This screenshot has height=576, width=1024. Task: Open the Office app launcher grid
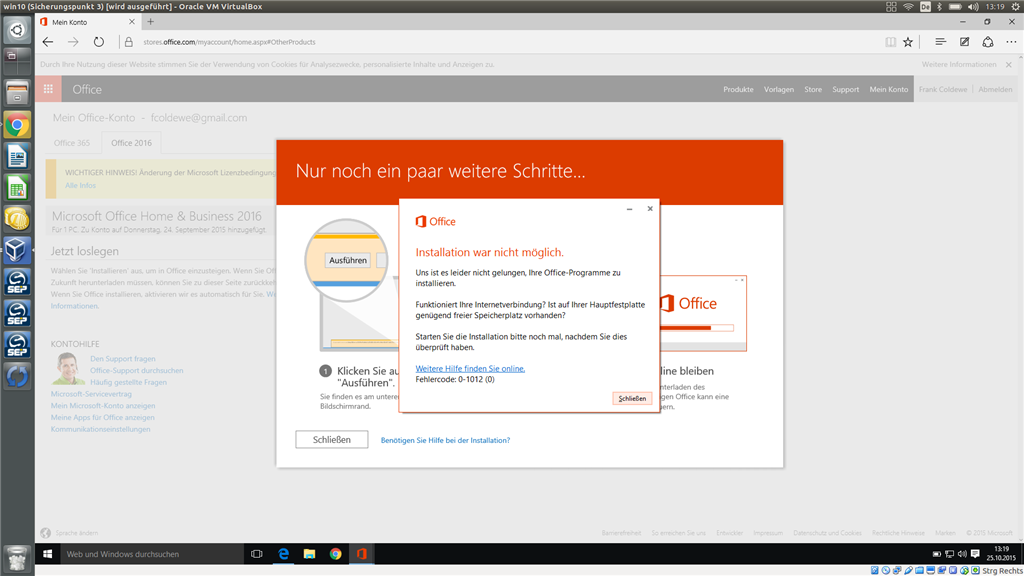coord(48,89)
